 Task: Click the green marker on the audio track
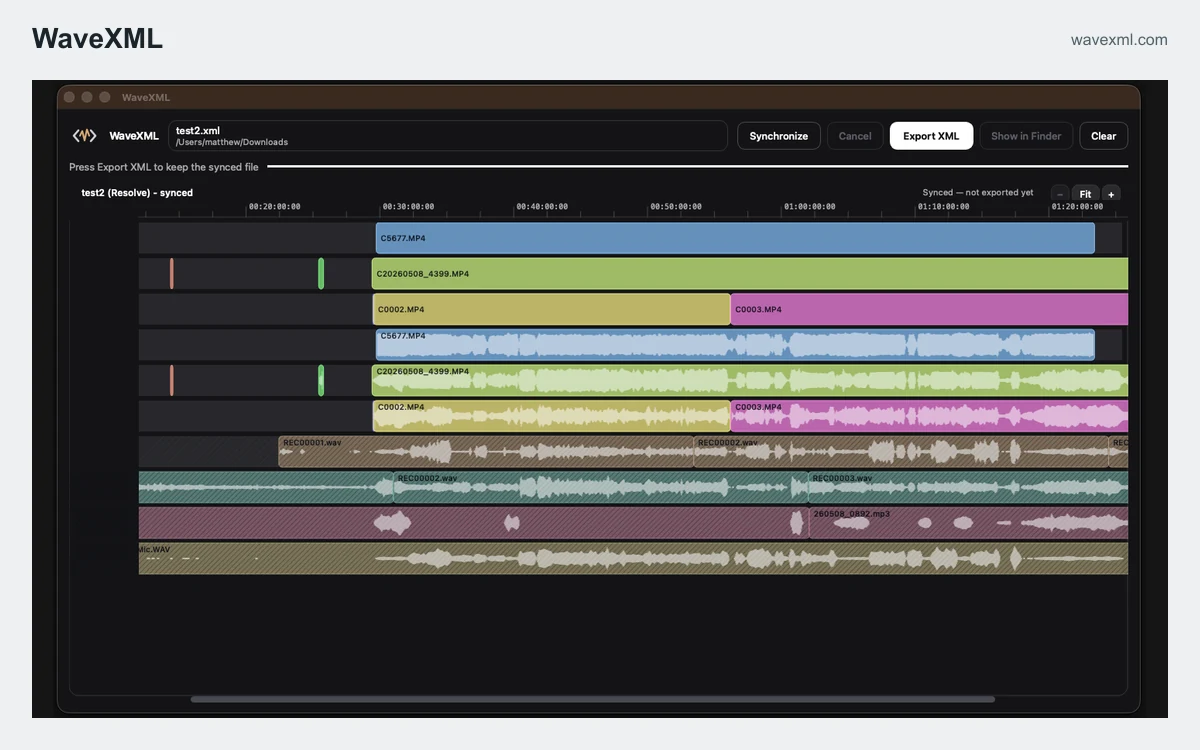point(321,380)
